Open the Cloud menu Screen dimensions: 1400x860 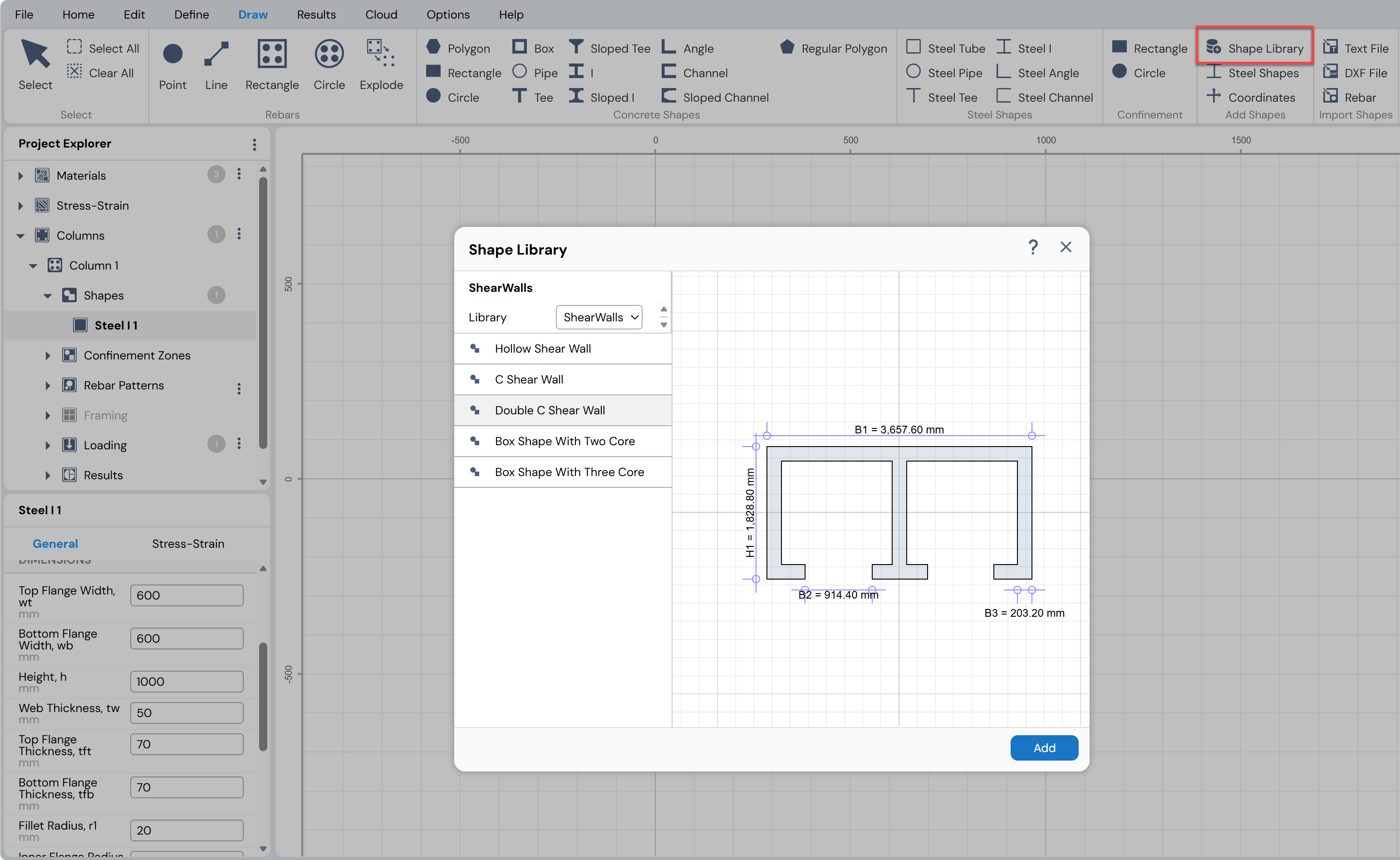381,14
